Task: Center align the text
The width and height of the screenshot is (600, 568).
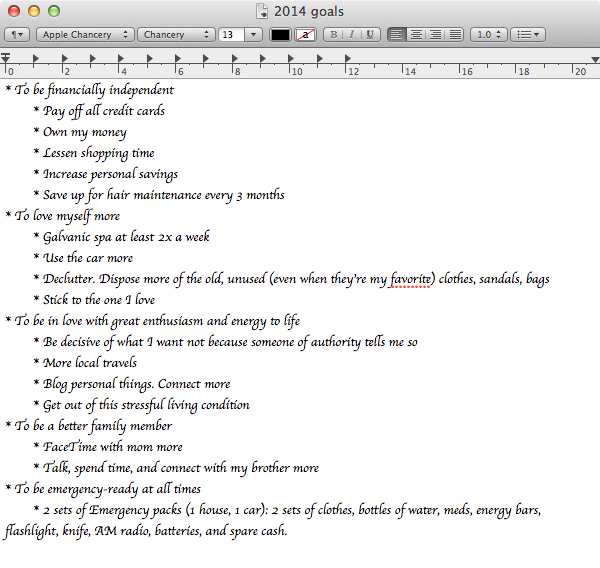Action: coord(416,34)
